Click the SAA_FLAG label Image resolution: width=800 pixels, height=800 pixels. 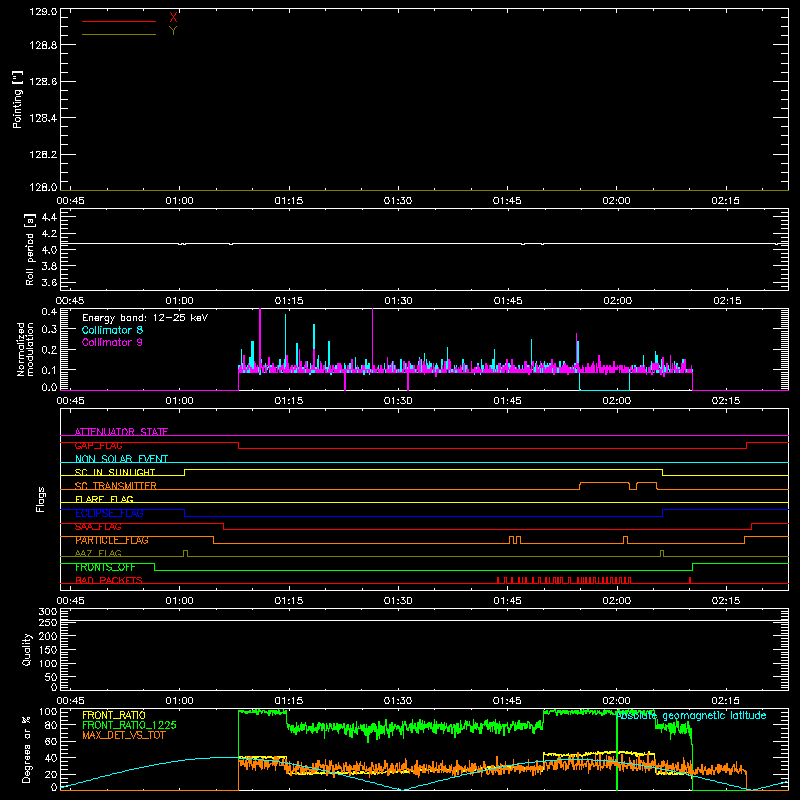point(98,527)
